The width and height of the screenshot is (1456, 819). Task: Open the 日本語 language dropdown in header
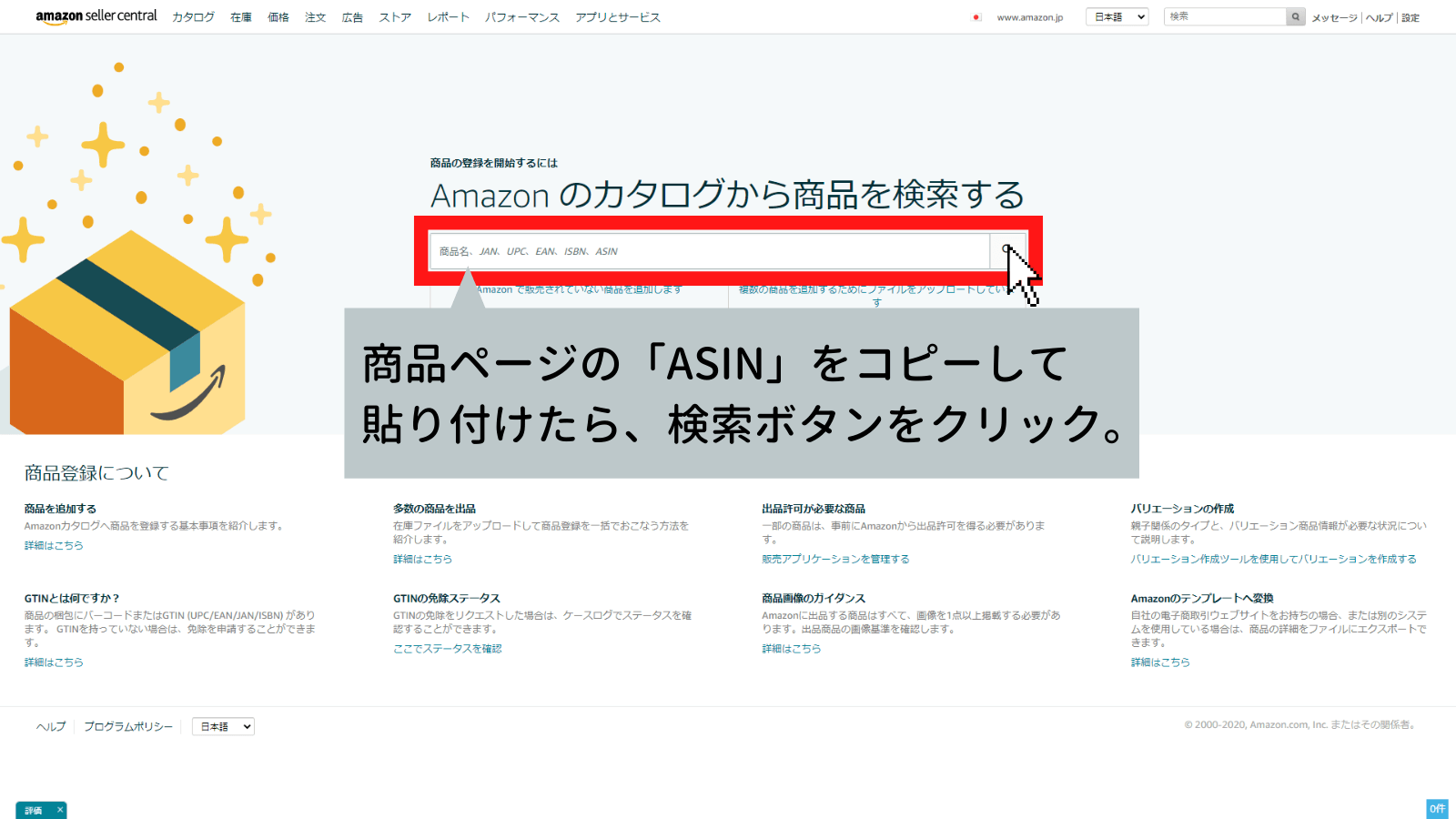pos(1117,16)
